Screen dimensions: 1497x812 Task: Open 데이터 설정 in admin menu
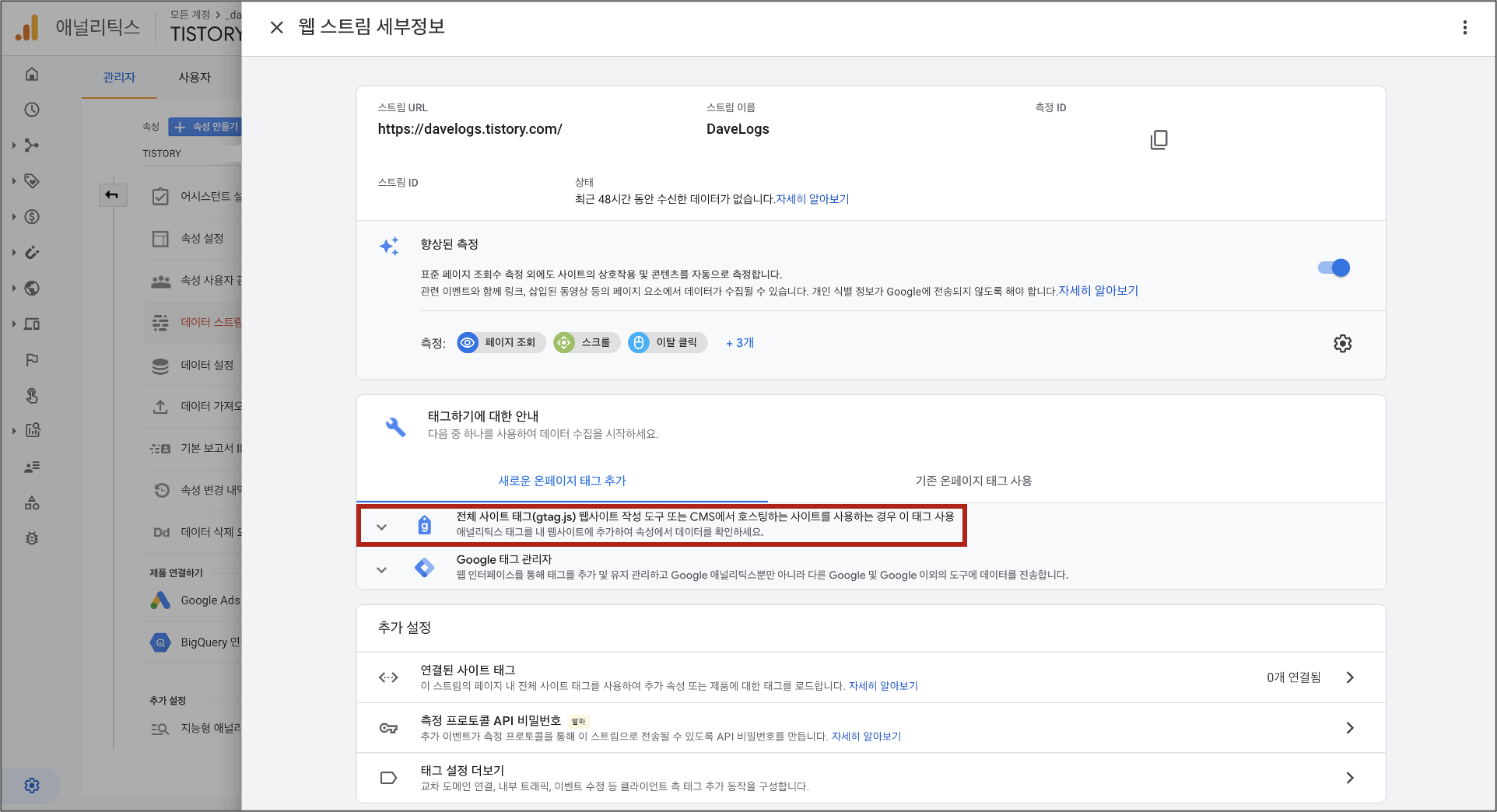tap(195, 365)
